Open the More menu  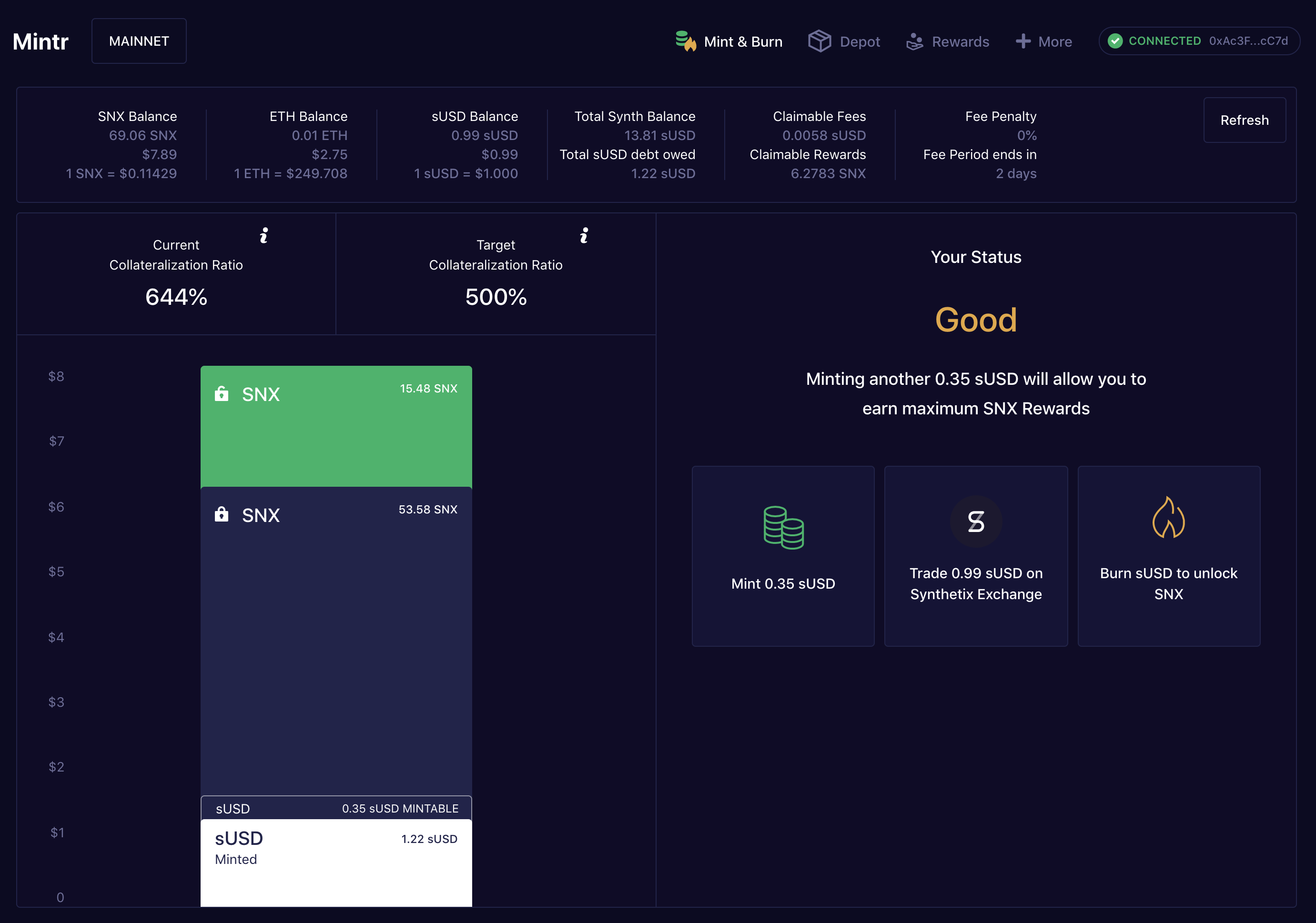(x=1054, y=42)
